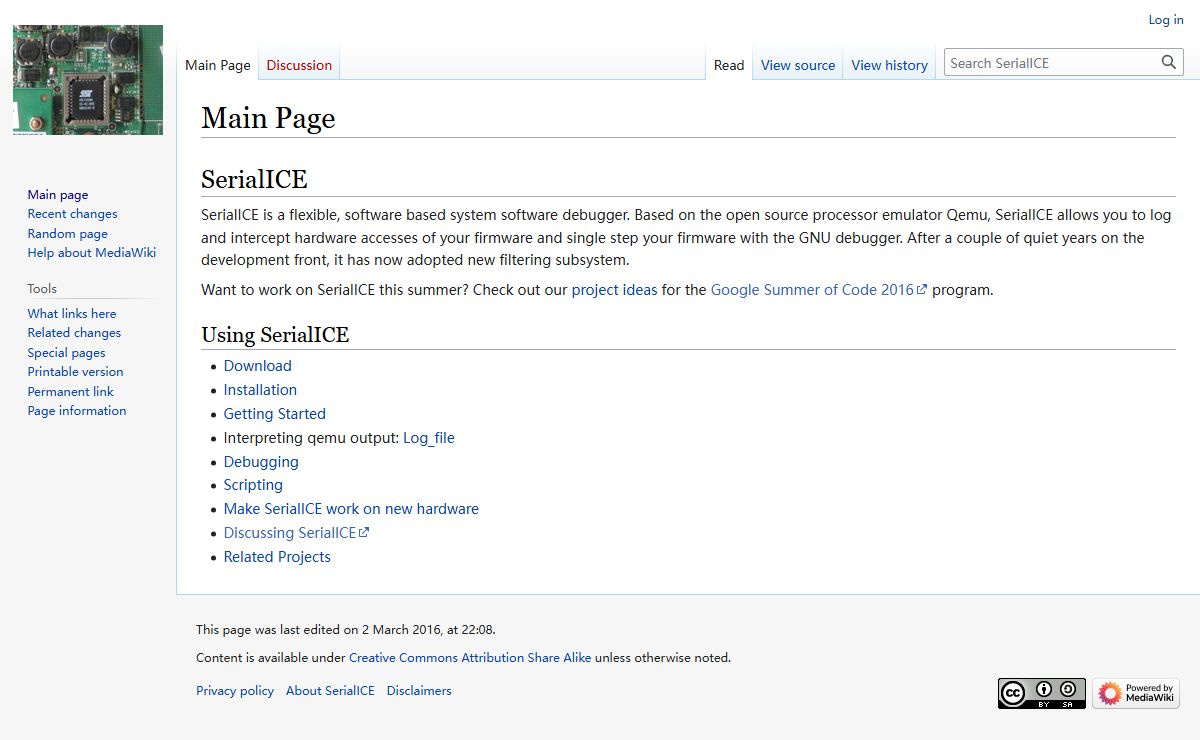Open the About SerialICE footer link
1200x740 pixels.
[330, 691]
